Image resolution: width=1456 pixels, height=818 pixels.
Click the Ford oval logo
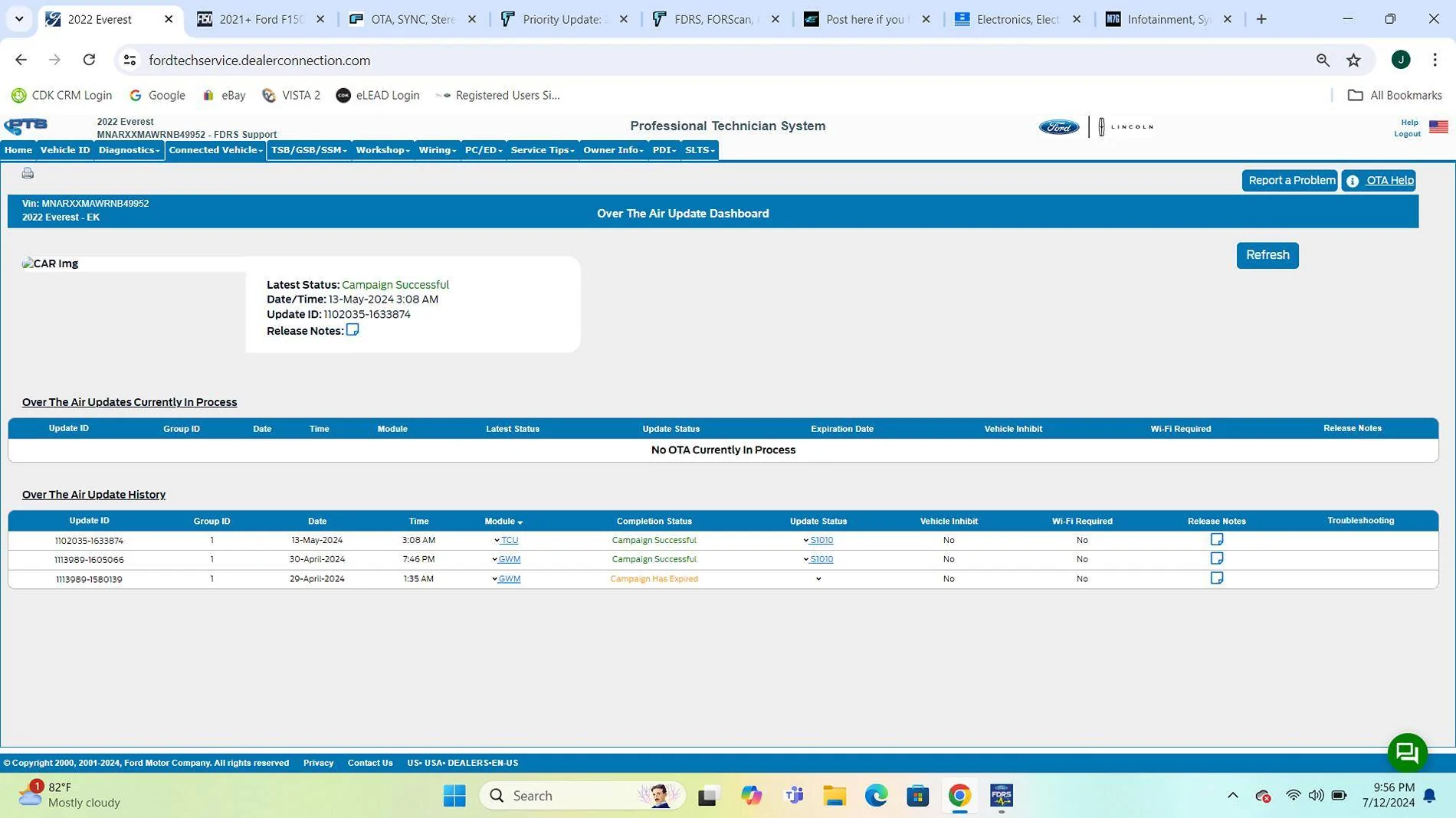[x=1059, y=127]
